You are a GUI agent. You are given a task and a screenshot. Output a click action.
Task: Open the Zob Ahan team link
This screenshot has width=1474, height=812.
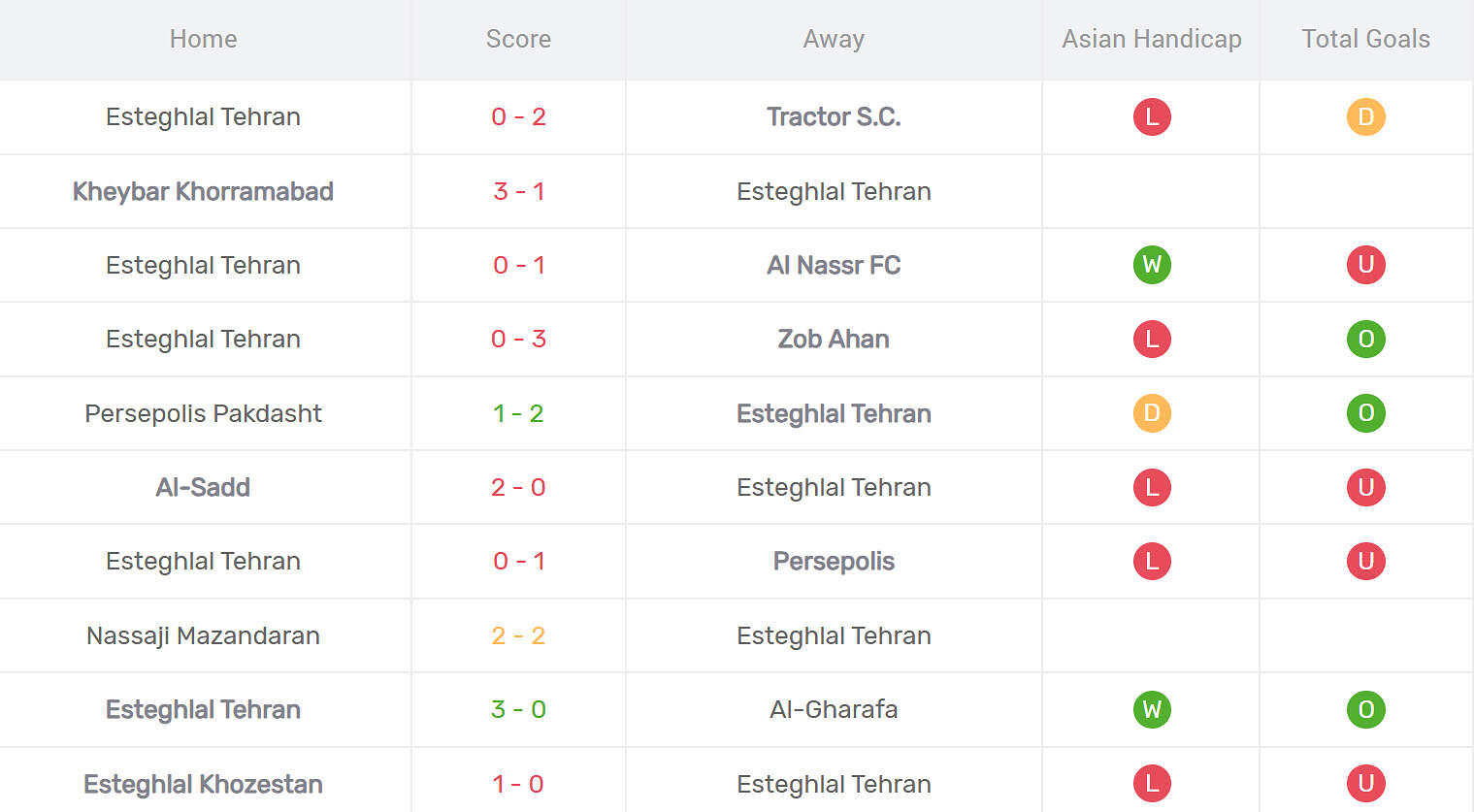834,339
